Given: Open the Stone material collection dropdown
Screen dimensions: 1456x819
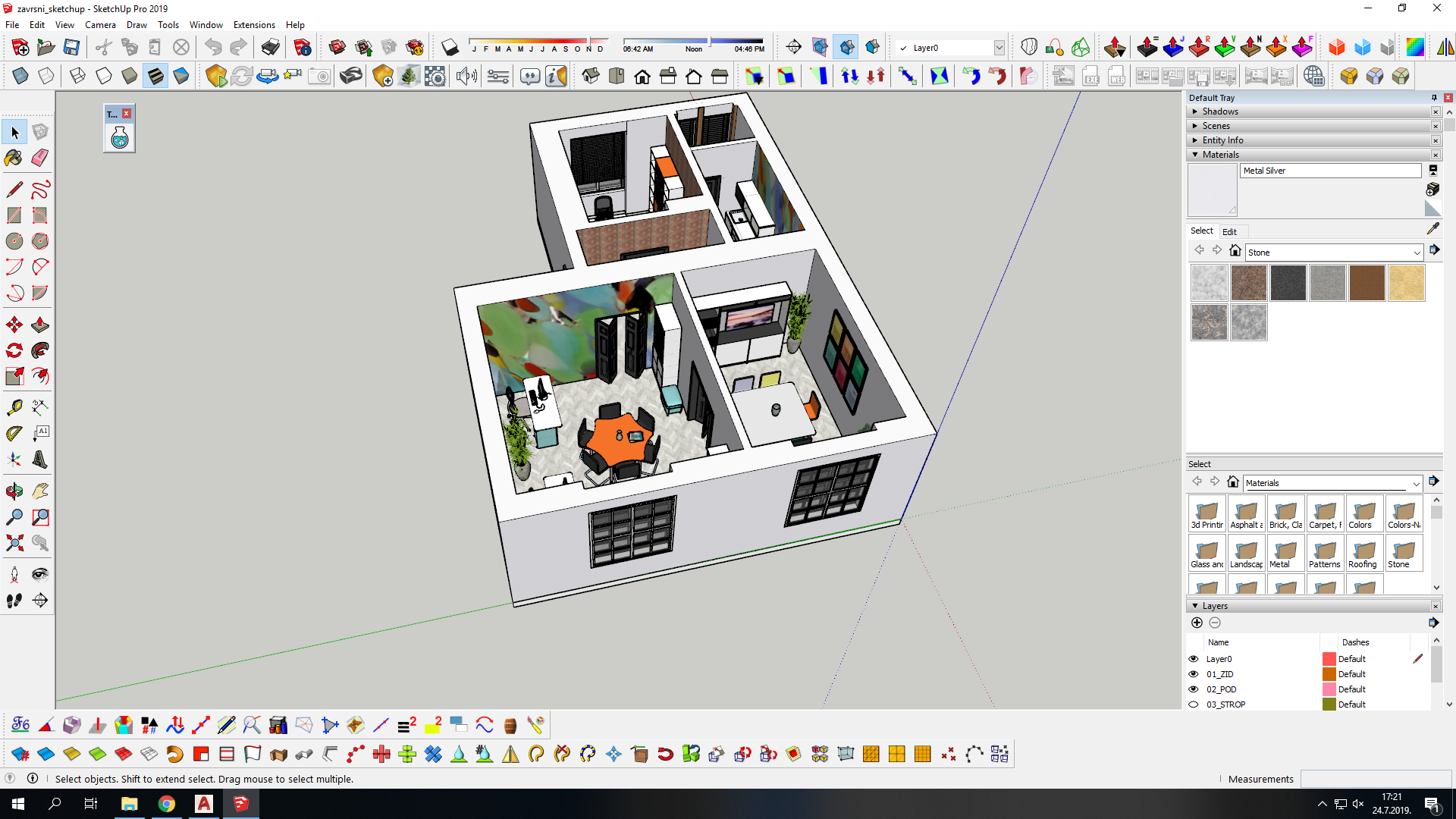Looking at the screenshot, I should tap(1416, 253).
